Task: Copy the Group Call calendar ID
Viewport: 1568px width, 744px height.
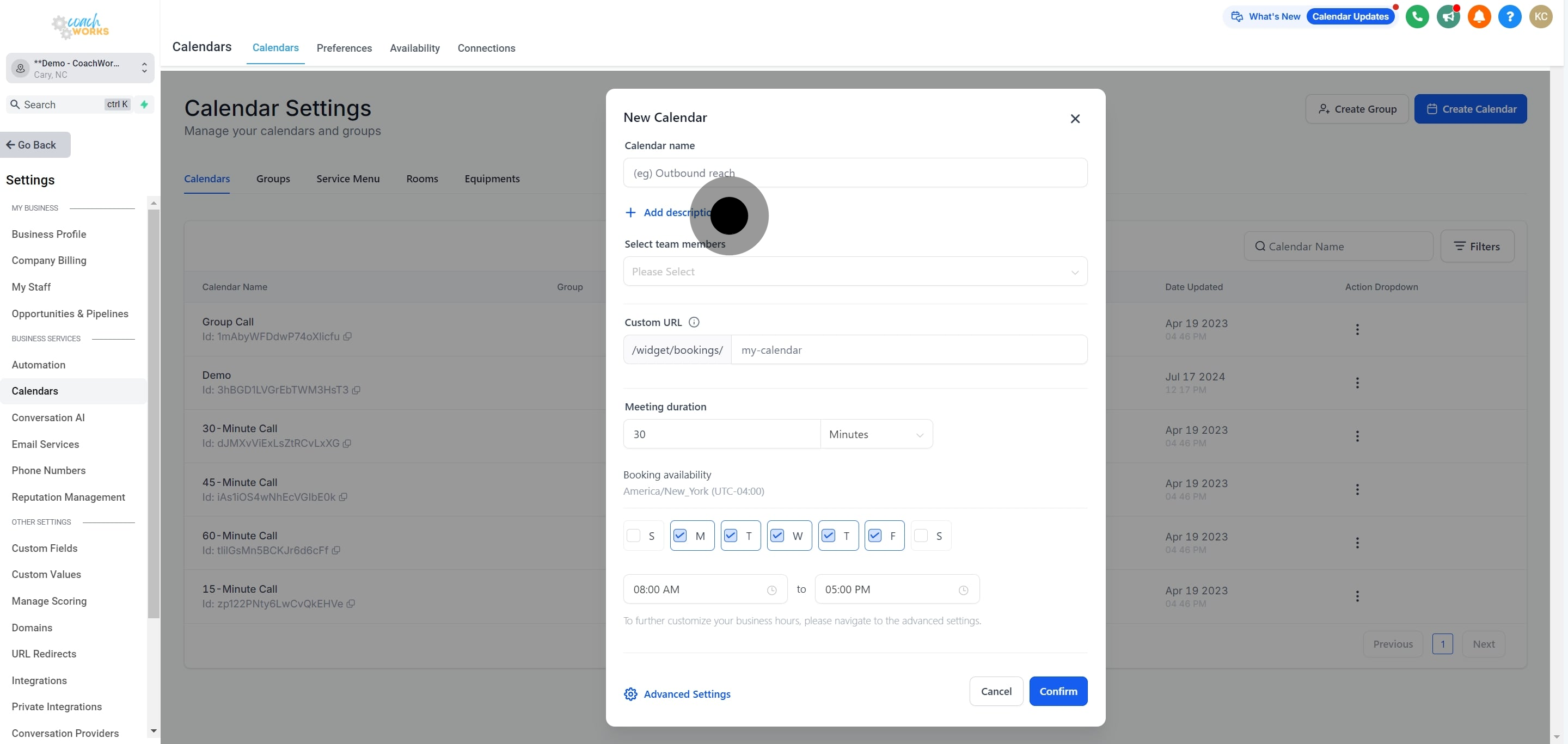Action: [347, 336]
